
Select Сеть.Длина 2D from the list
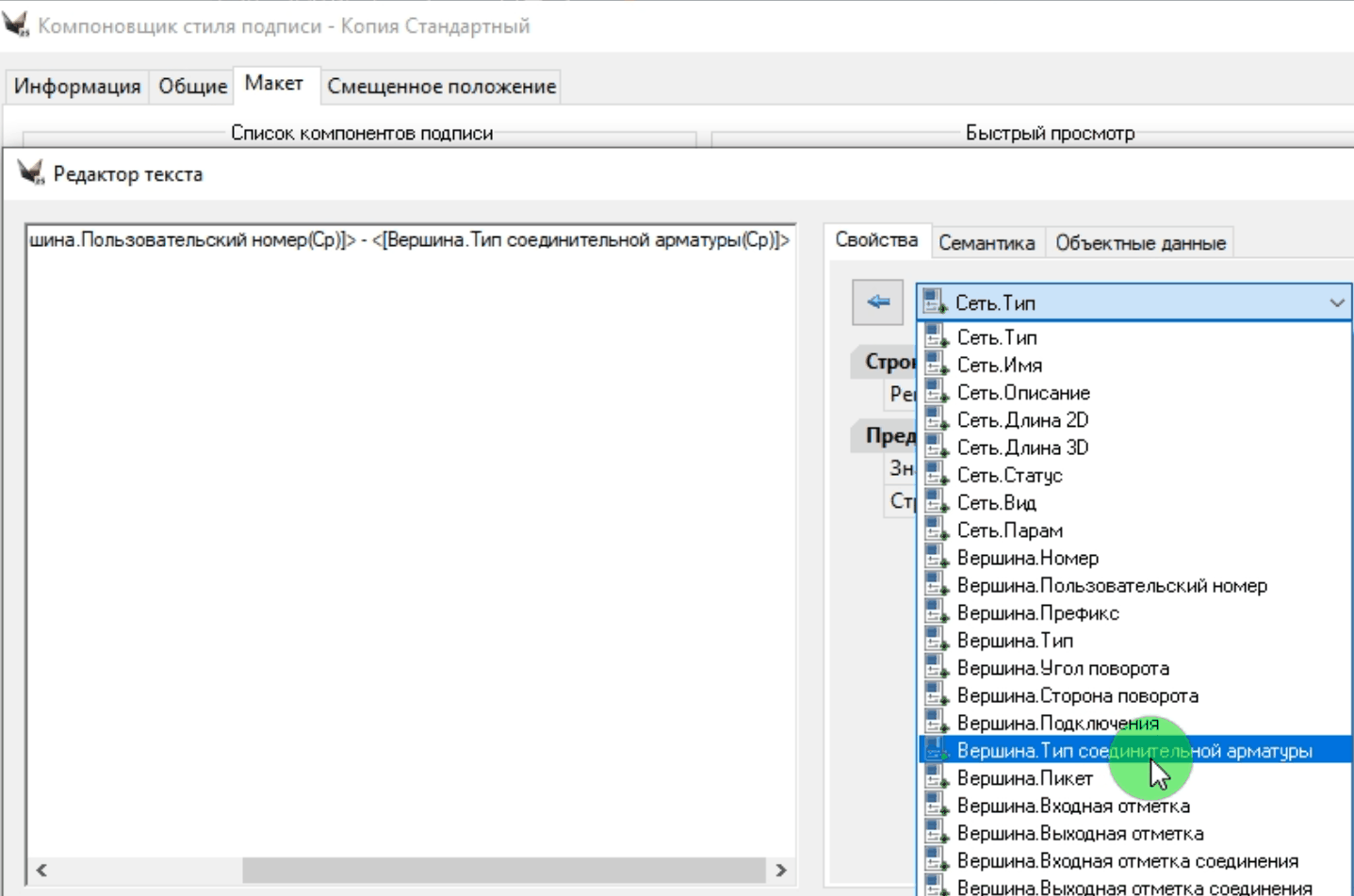[1022, 420]
